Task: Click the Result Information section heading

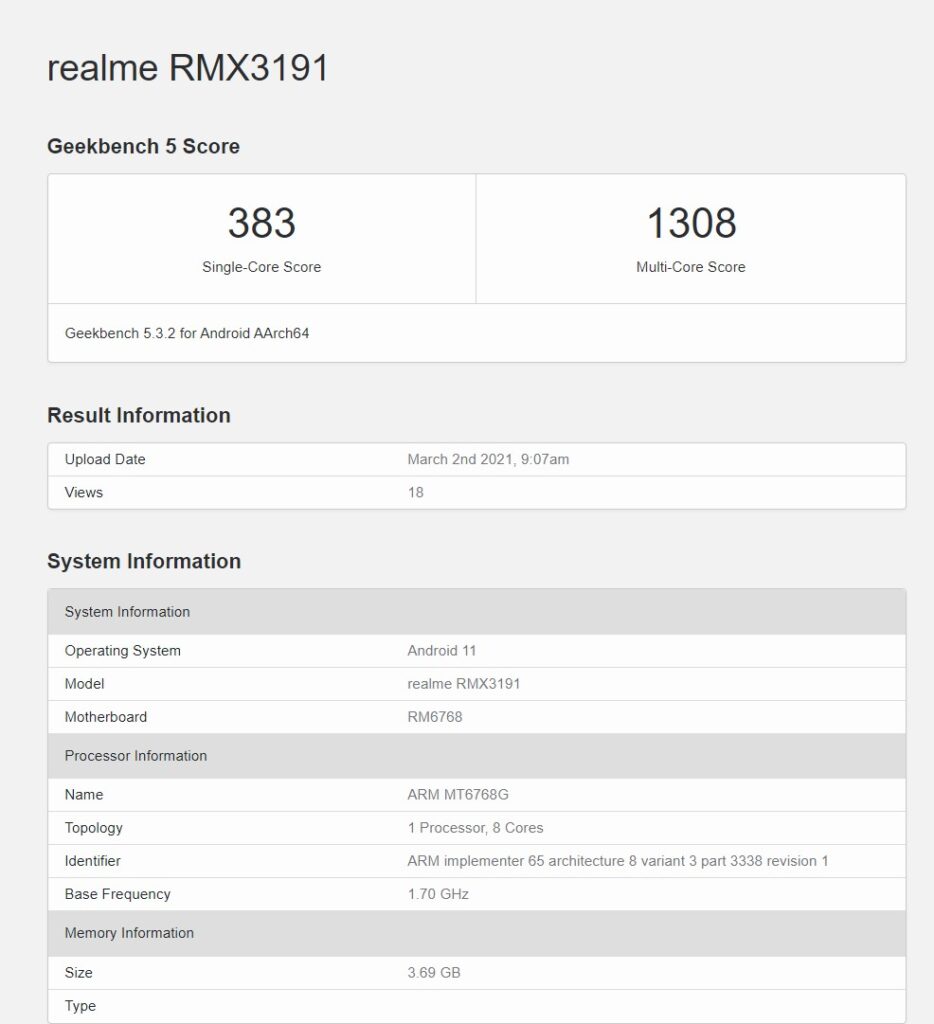Action: click(138, 414)
